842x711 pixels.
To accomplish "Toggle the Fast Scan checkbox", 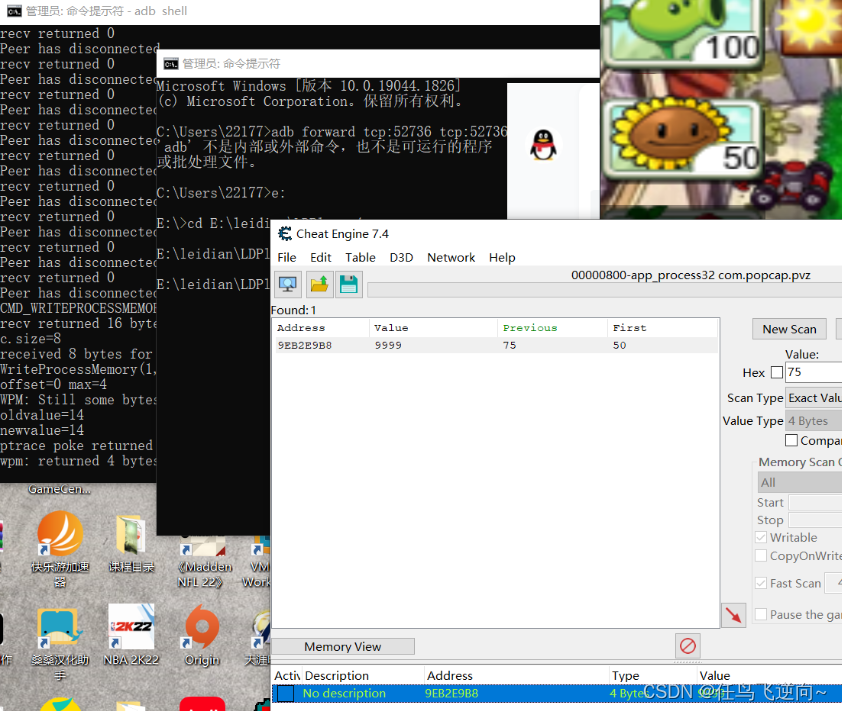I will pos(761,583).
